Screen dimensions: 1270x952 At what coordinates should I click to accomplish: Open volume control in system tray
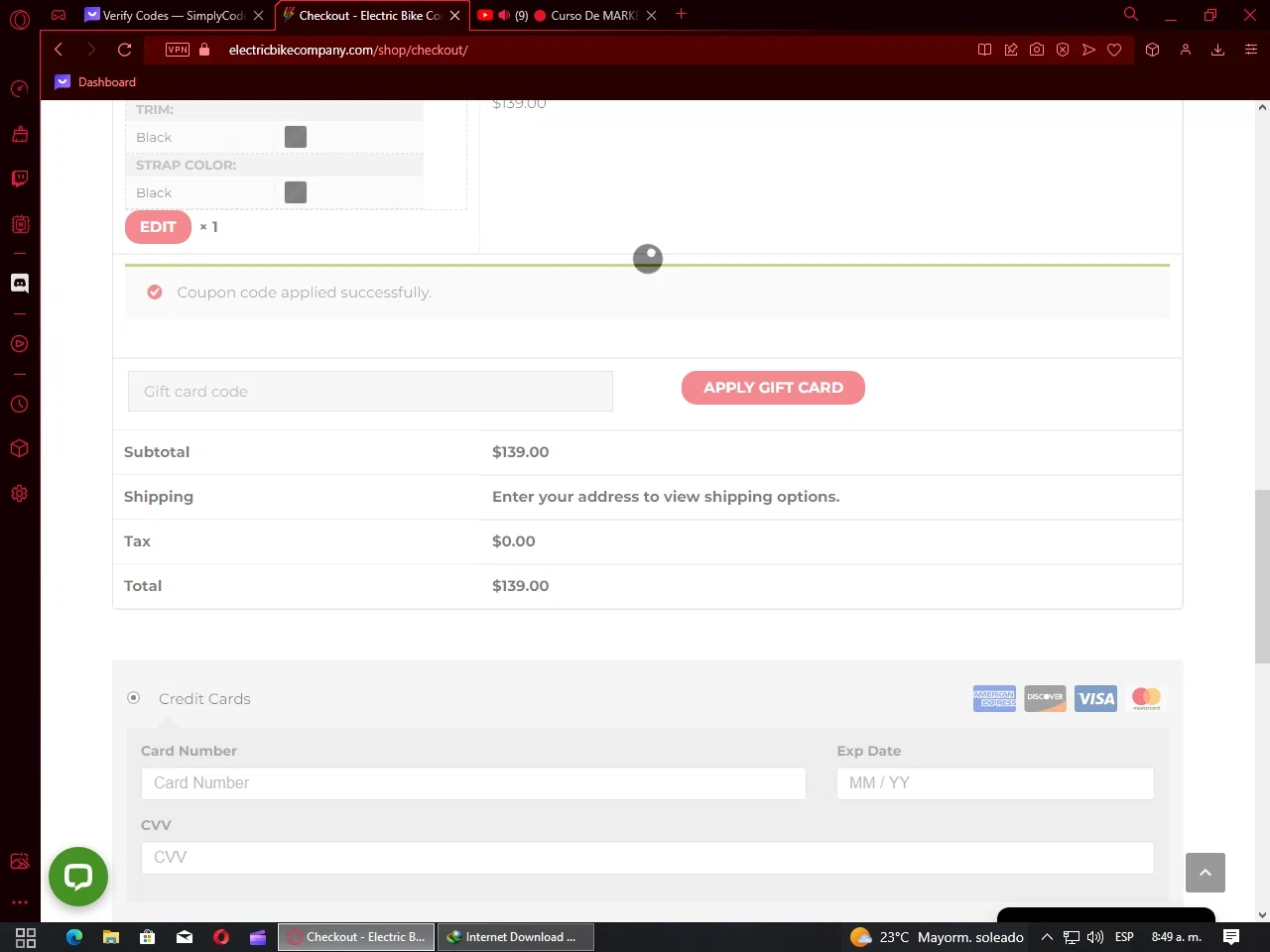[x=1095, y=937]
